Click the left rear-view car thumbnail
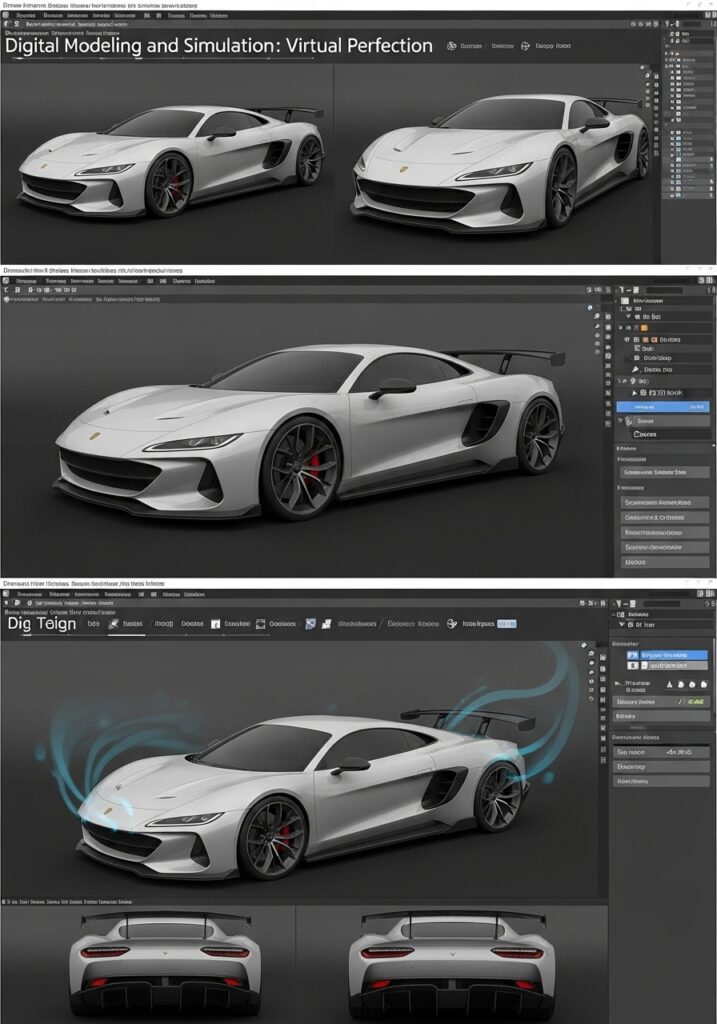This screenshot has width=717, height=1024. click(x=165, y=964)
